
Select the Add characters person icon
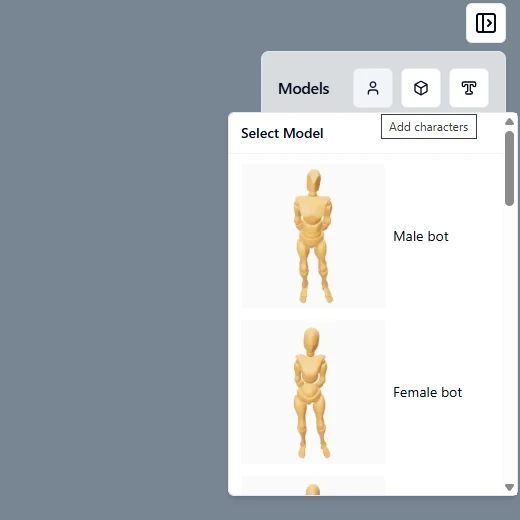(x=373, y=88)
